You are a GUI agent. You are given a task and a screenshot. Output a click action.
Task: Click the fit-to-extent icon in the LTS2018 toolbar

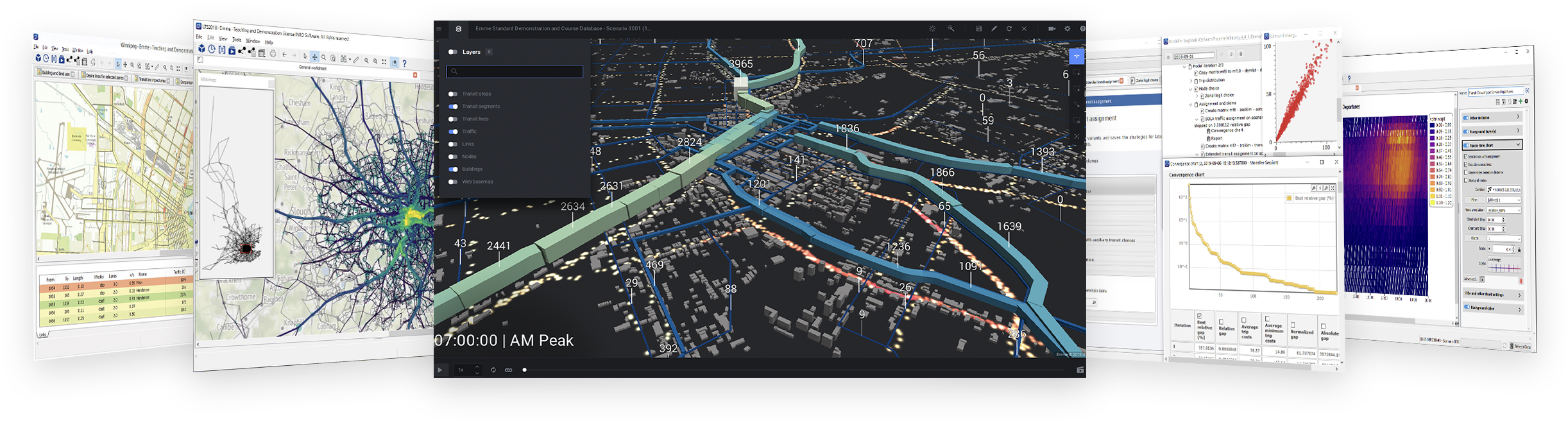pos(384,62)
